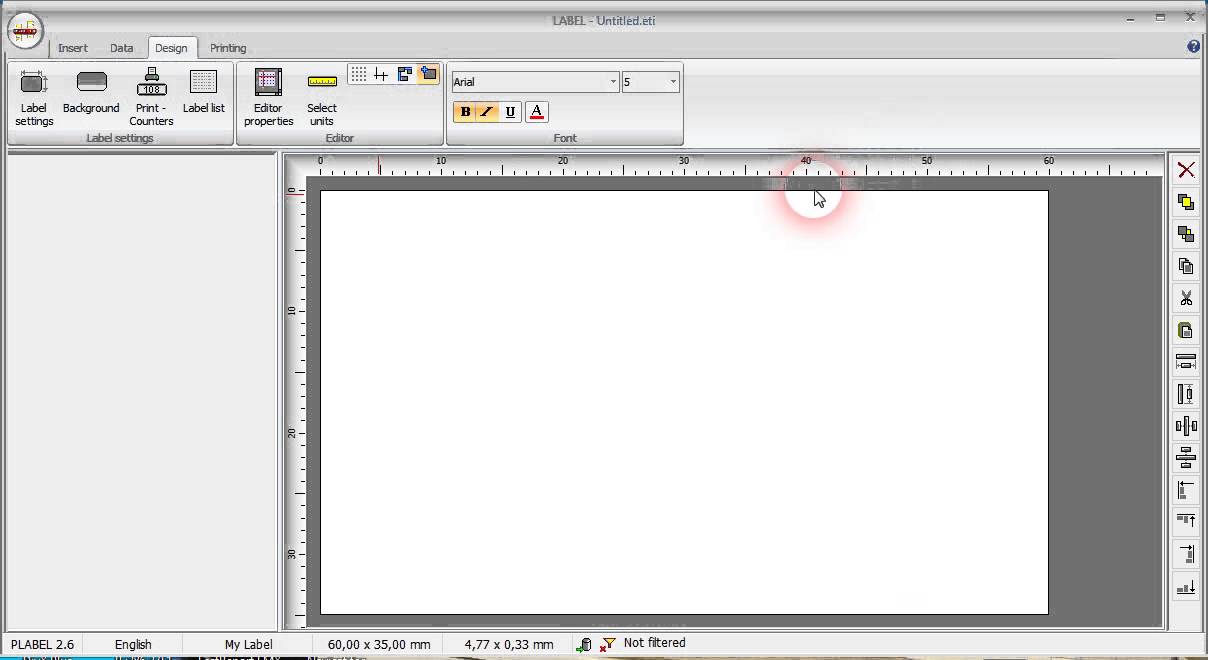Toggle Bold formatting
The width and height of the screenshot is (1208, 660).
[465, 112]
